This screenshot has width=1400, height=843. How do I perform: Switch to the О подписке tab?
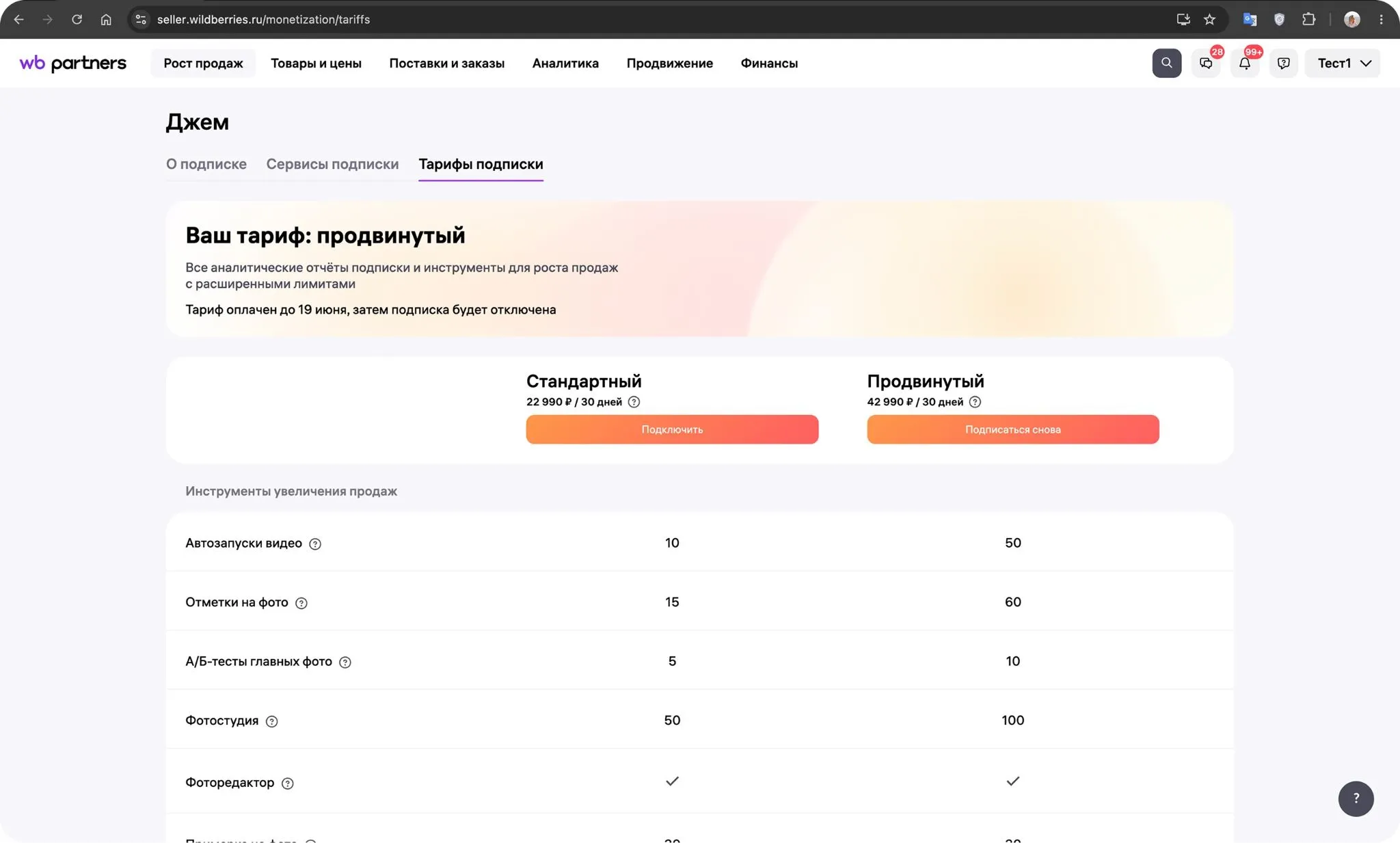coord(206,164)
